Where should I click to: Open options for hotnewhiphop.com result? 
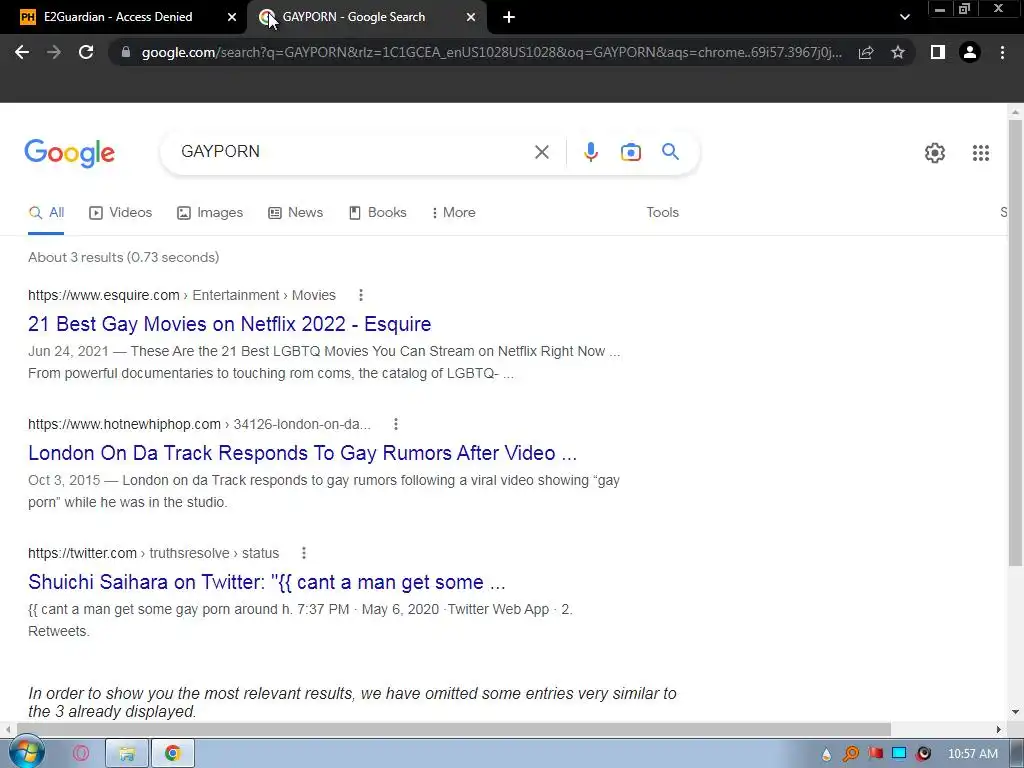point(396,424)
